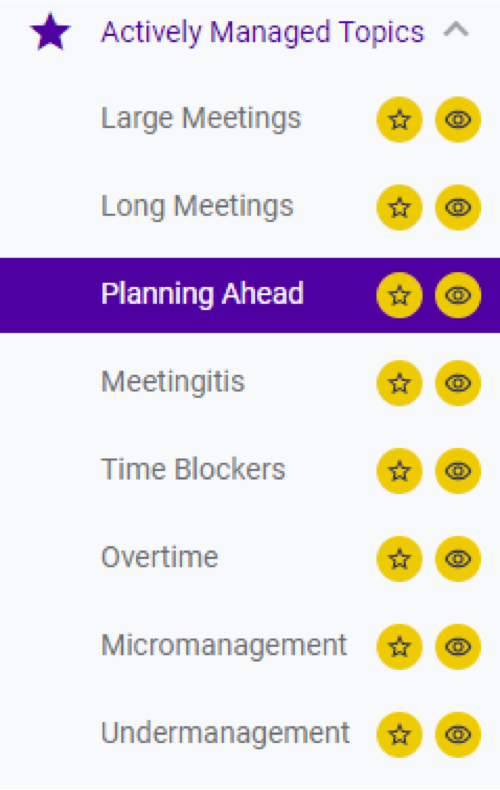Star the Time Blockers topic

click(x=399, y=471)
